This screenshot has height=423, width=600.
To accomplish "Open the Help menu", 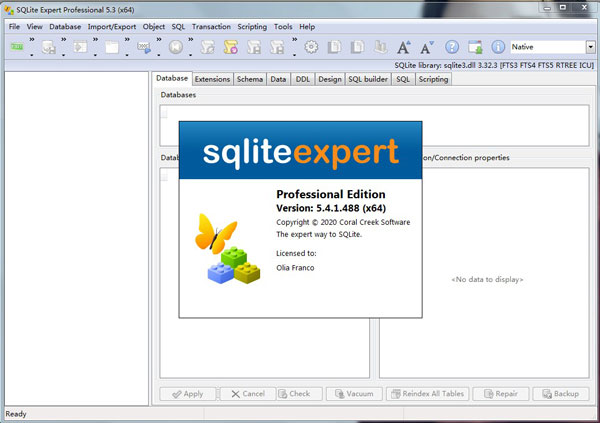I will coord(307,27).
